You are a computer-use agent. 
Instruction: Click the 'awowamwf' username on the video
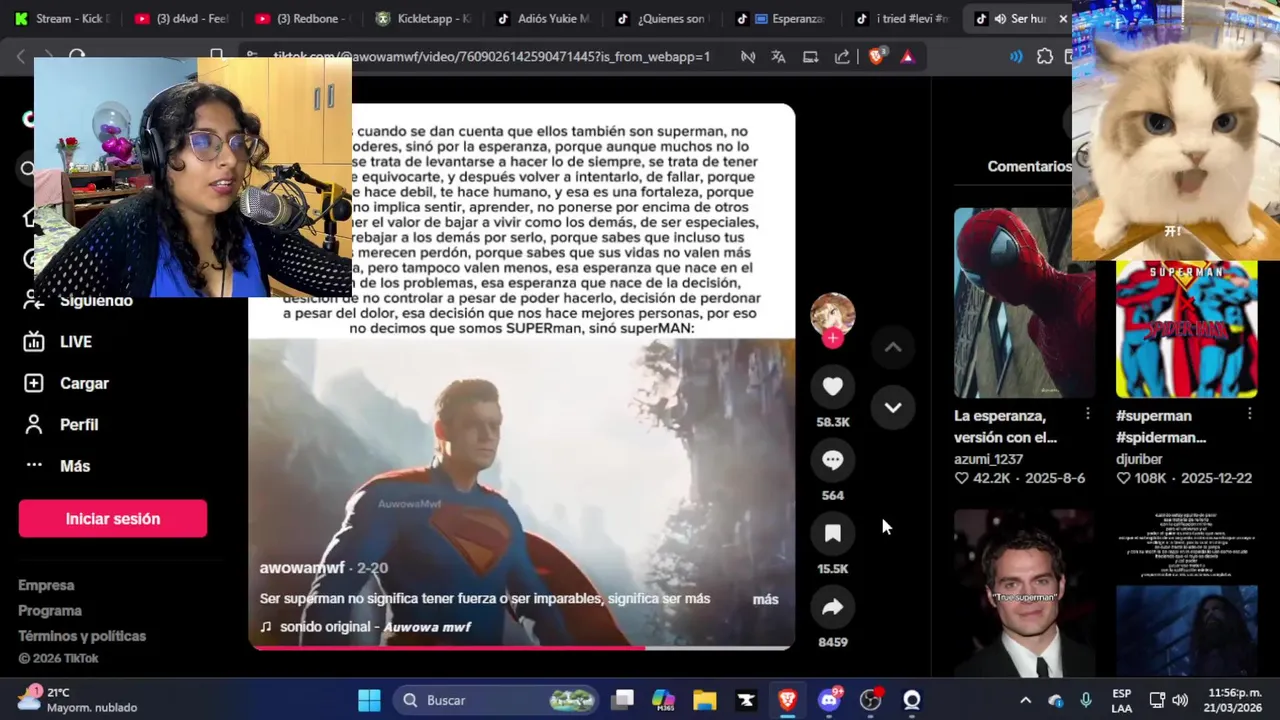pyautogui.click(x=302, y=568)
